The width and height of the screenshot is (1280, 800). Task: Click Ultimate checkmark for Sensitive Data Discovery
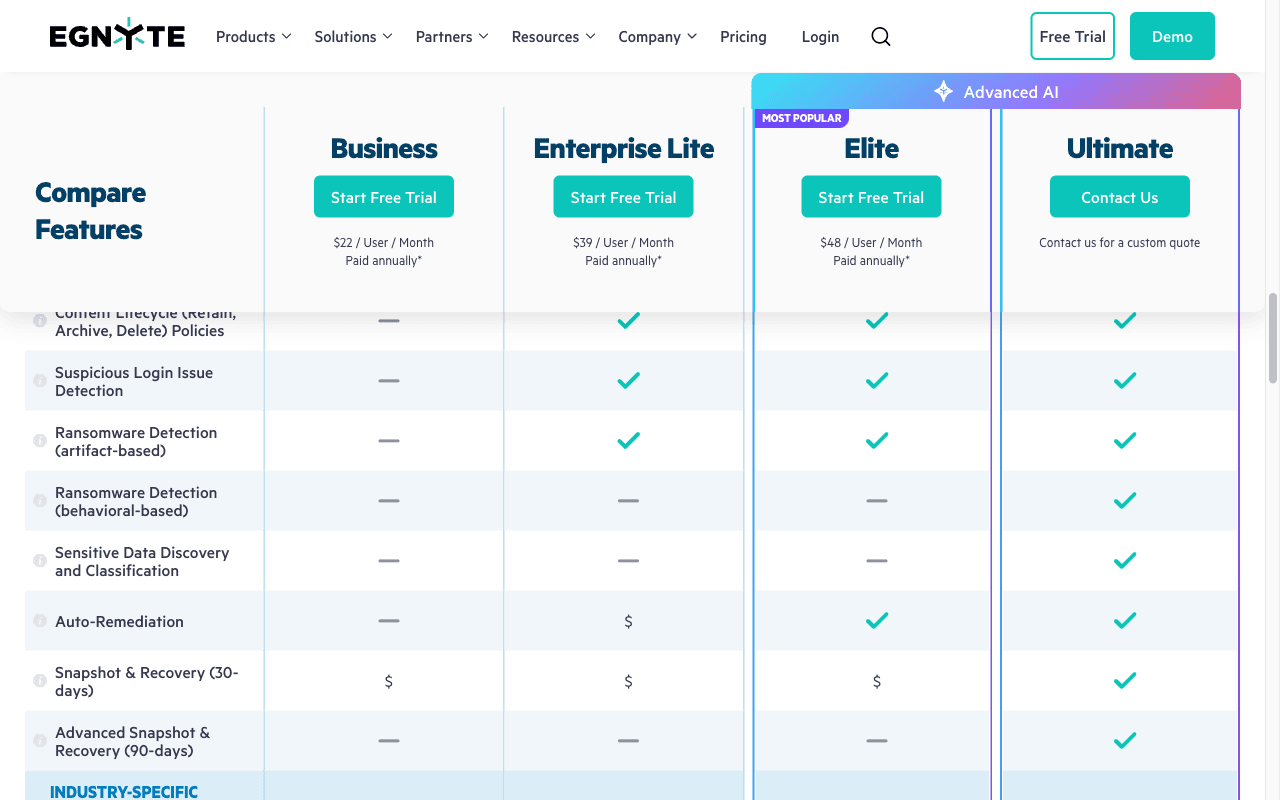[1125, 561]
